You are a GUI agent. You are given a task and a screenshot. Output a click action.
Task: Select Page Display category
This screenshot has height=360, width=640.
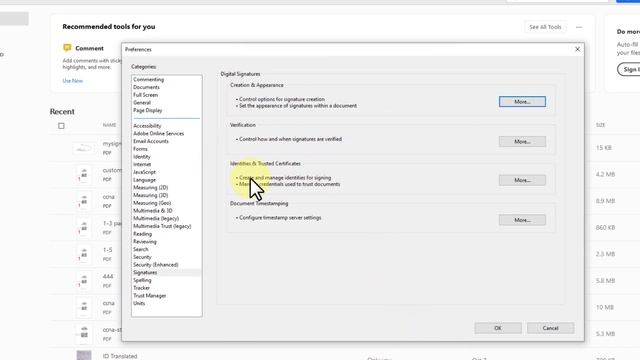click(147, 111)
